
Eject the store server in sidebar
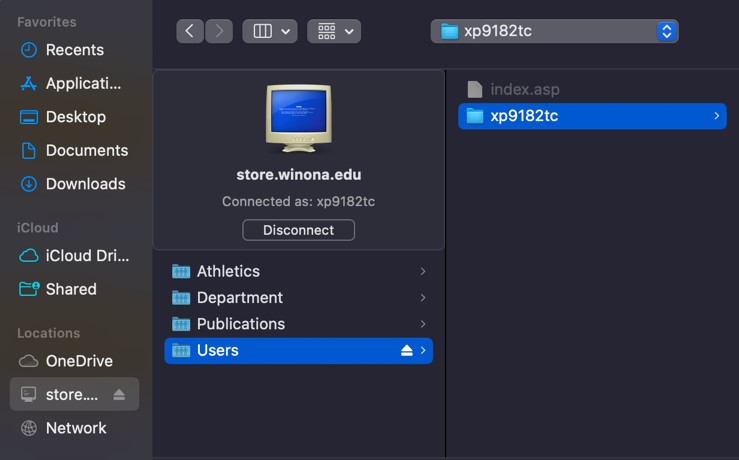click(119, 395)
